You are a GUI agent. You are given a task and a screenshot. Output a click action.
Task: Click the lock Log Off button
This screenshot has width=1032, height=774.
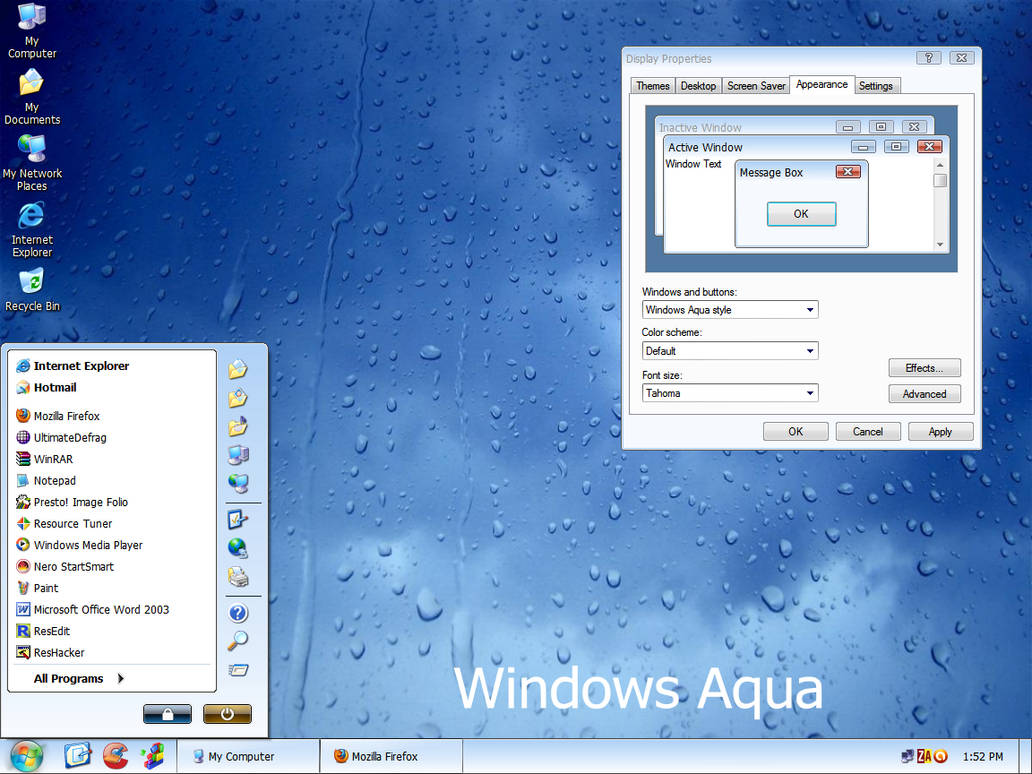coord(167,714)
